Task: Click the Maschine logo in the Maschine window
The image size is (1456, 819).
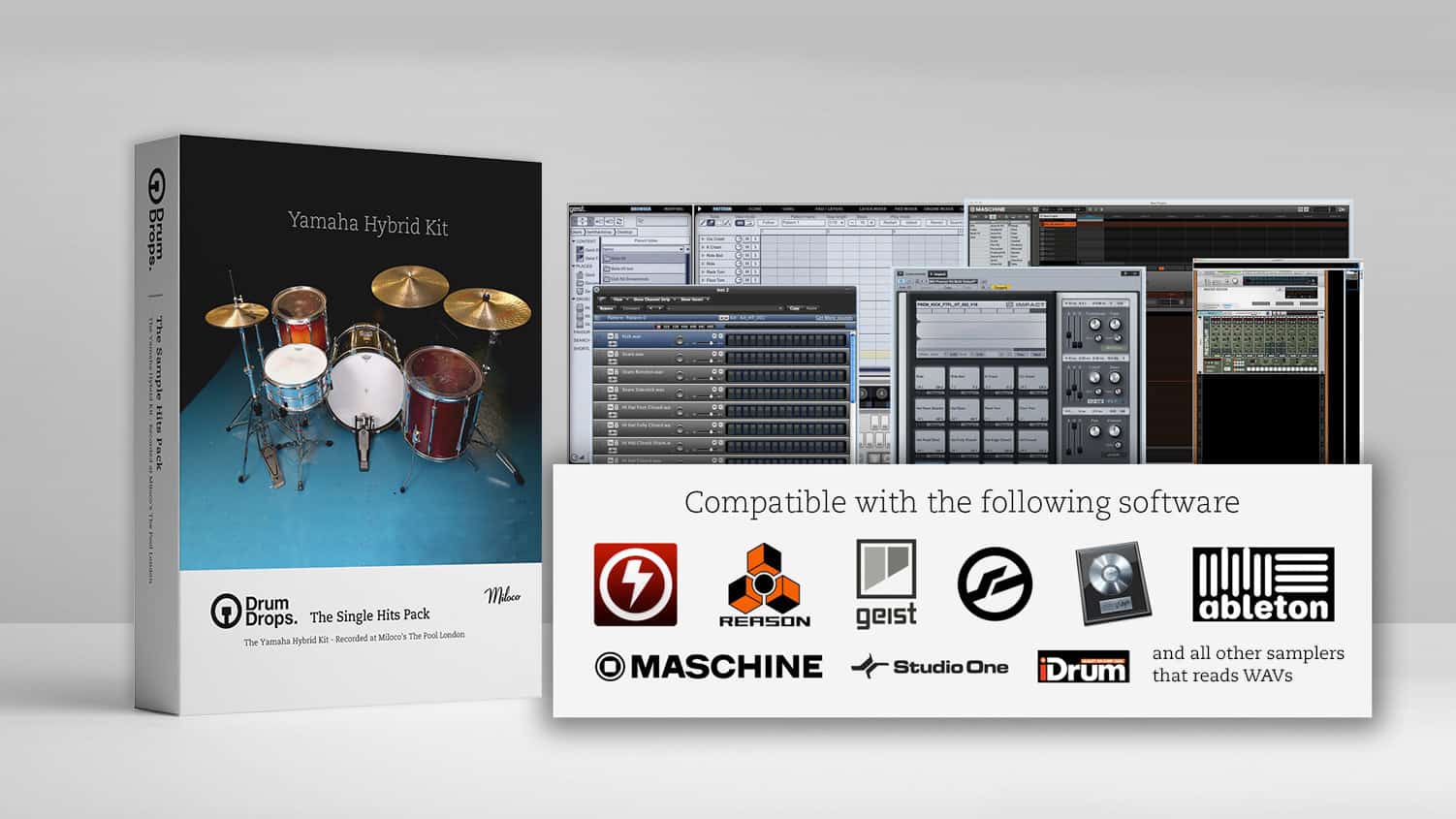Action: 988,209
